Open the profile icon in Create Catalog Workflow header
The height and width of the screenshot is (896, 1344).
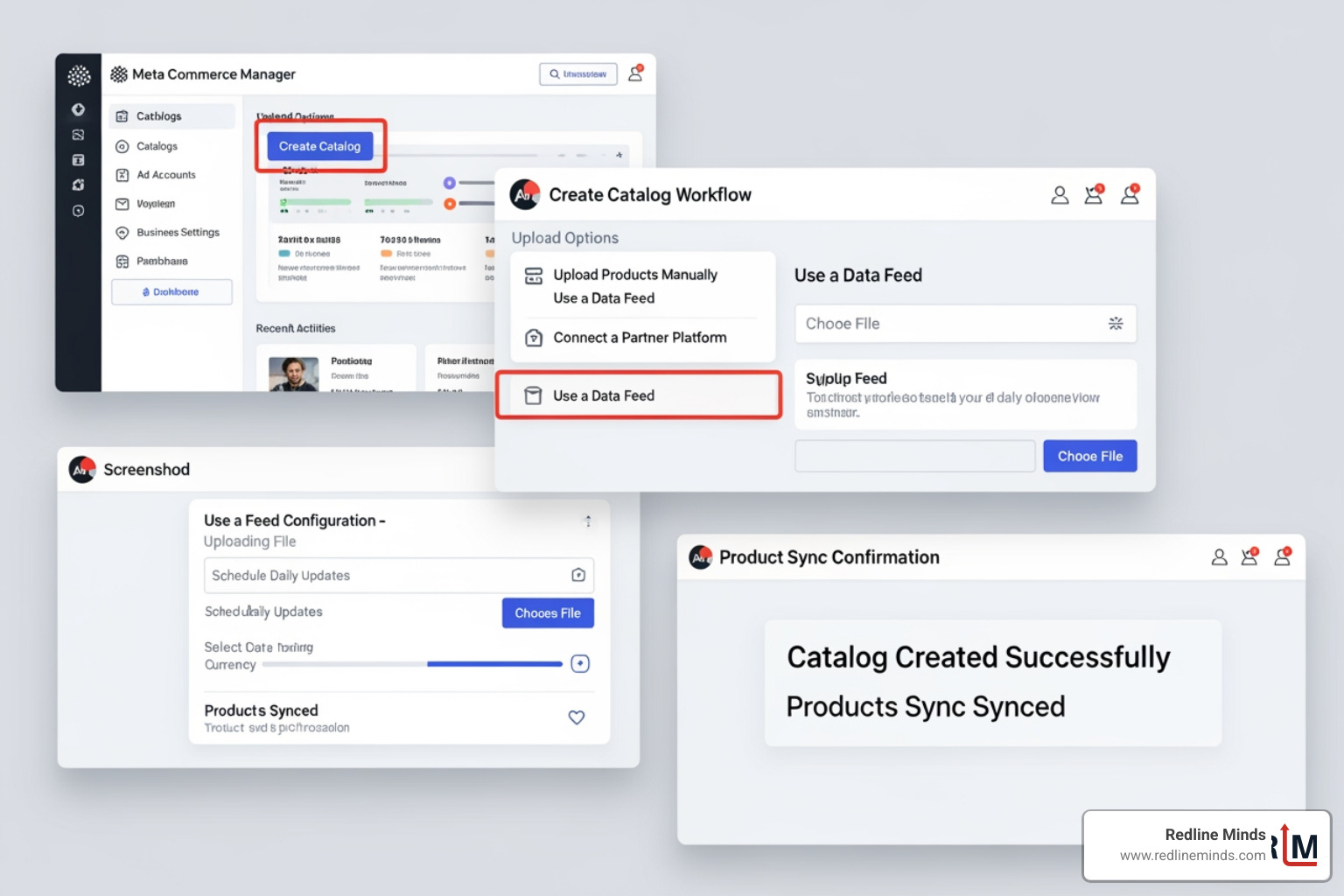point(1060,195)
